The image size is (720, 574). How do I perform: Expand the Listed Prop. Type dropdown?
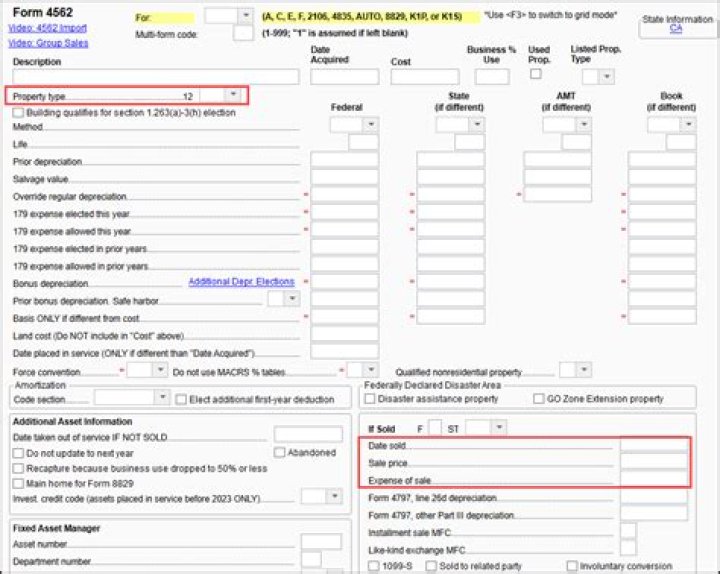tap(606, 77)
